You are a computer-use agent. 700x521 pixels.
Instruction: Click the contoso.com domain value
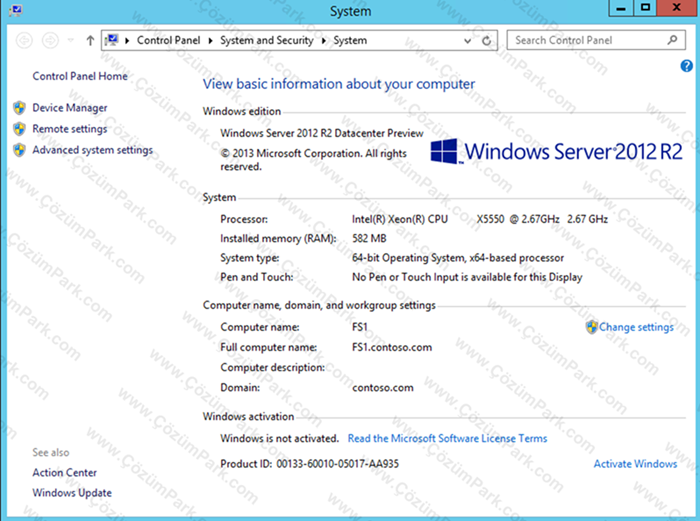383,388
